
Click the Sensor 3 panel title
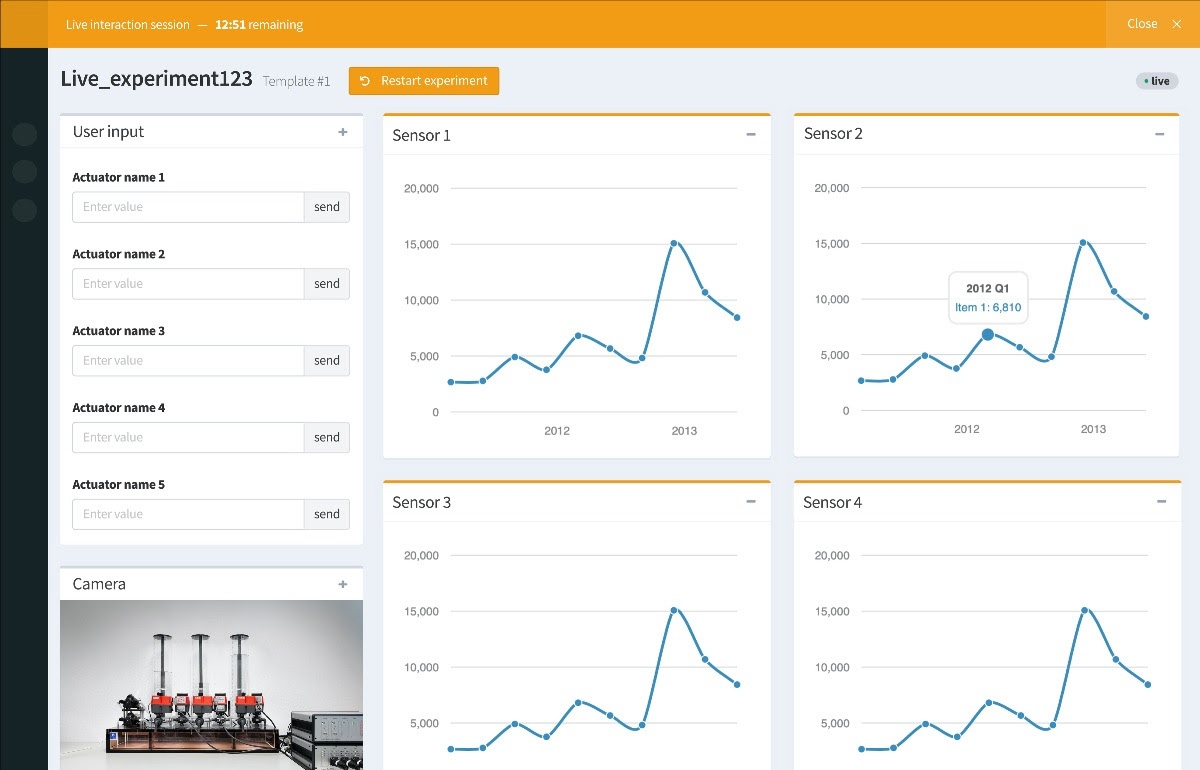pyautogui.click(x=421, y=502)
